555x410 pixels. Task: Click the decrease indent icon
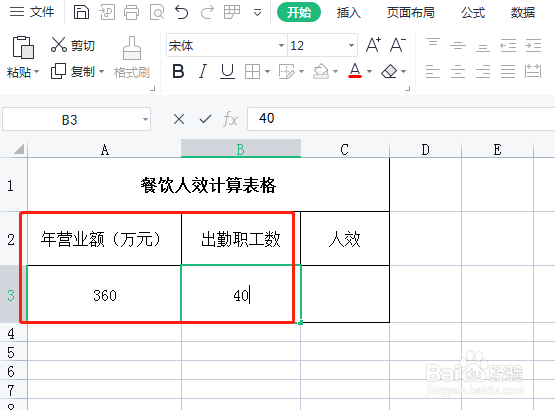pyautogui.click(x=508, y=45)
